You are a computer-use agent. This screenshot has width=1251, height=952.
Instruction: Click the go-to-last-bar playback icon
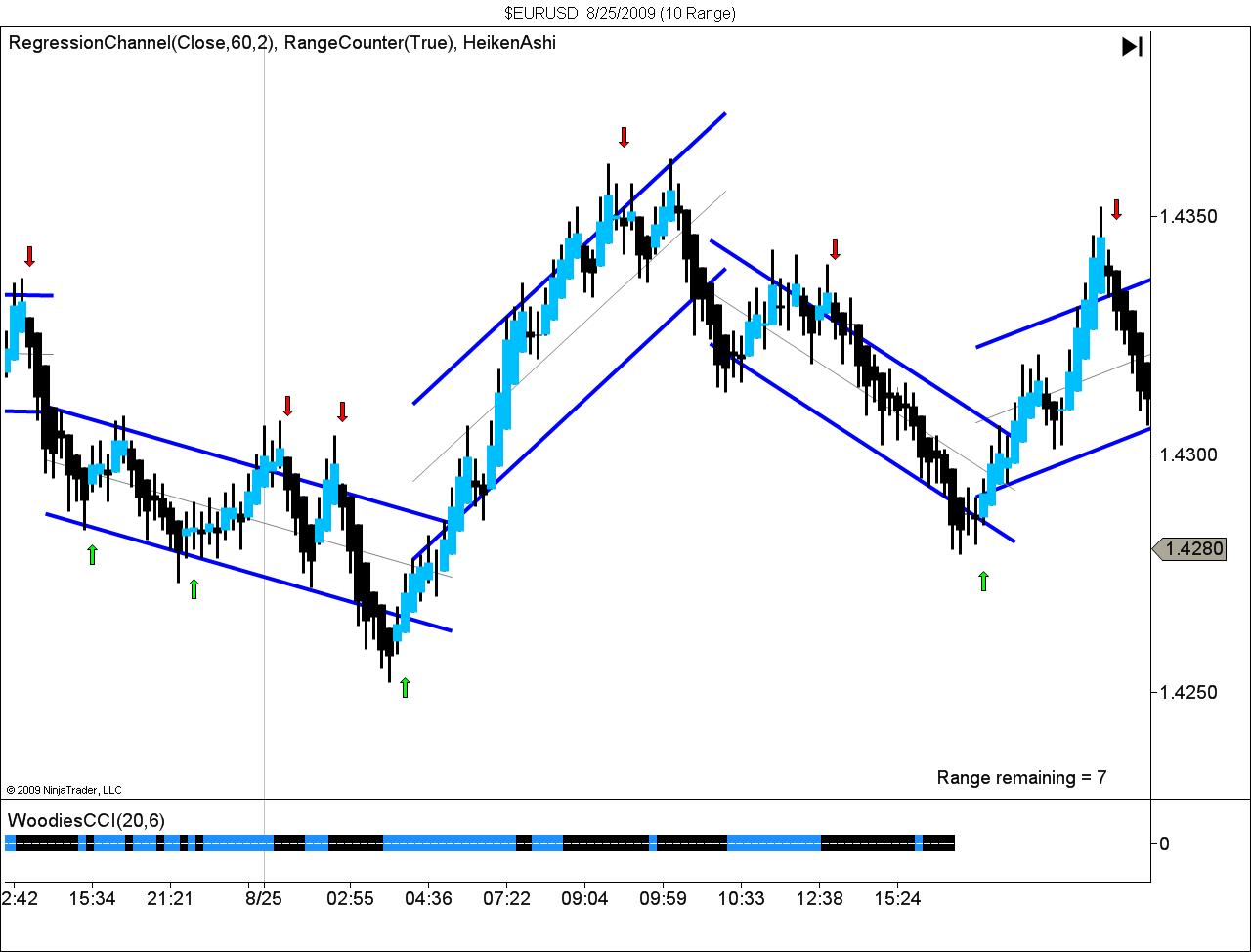click(1132, 45)
